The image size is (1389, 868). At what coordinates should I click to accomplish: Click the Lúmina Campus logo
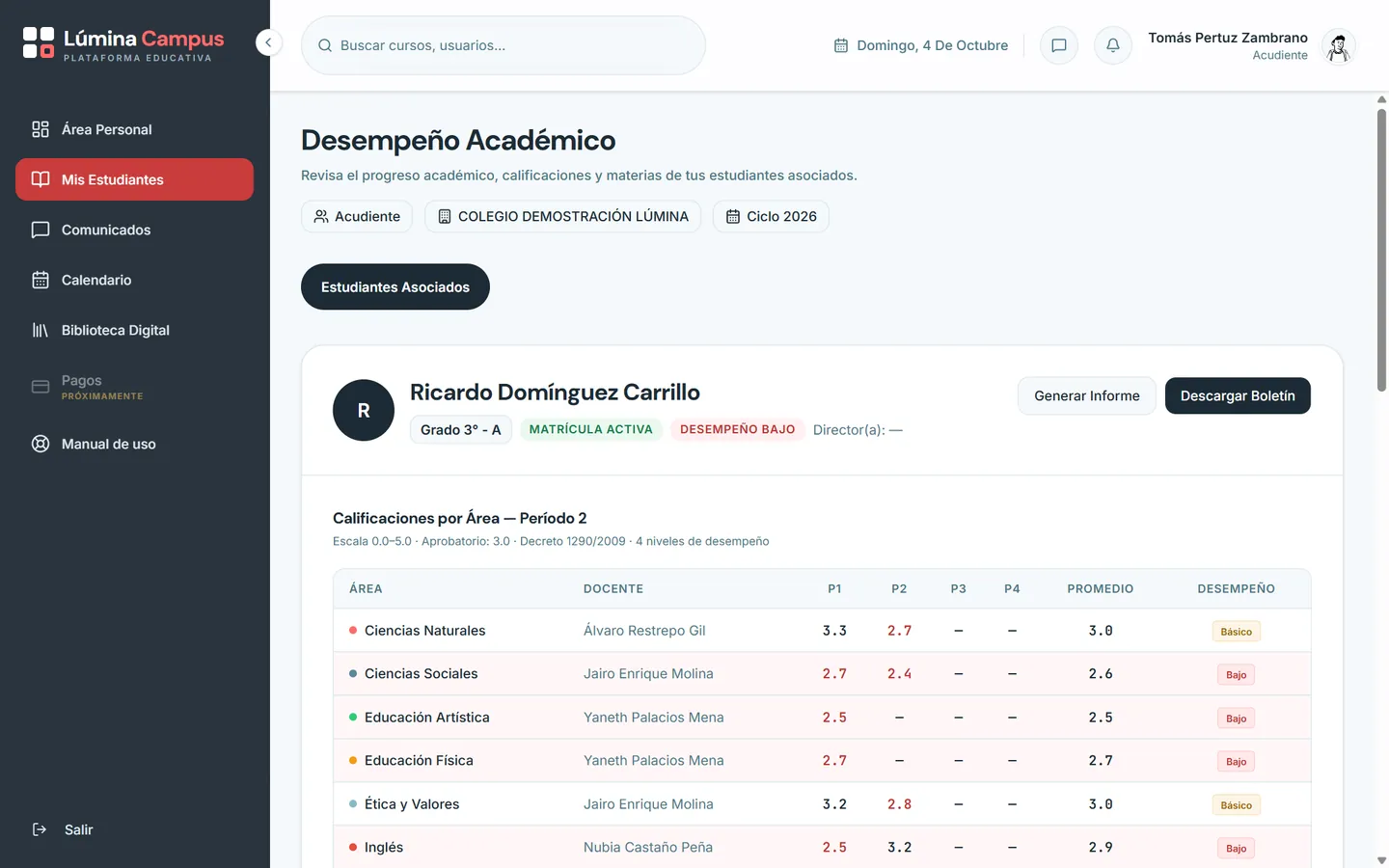click(123, 43)
